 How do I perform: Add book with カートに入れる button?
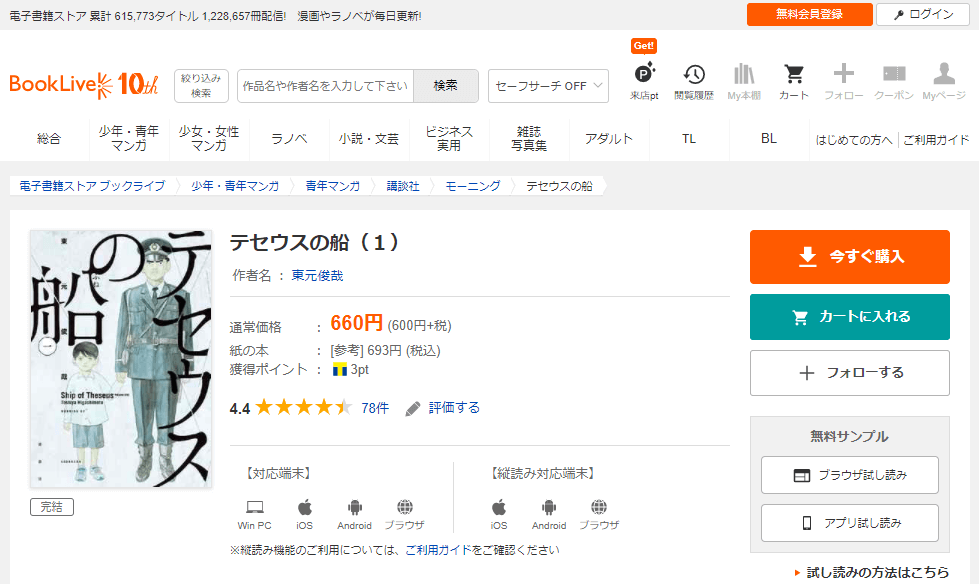(849, 317)
